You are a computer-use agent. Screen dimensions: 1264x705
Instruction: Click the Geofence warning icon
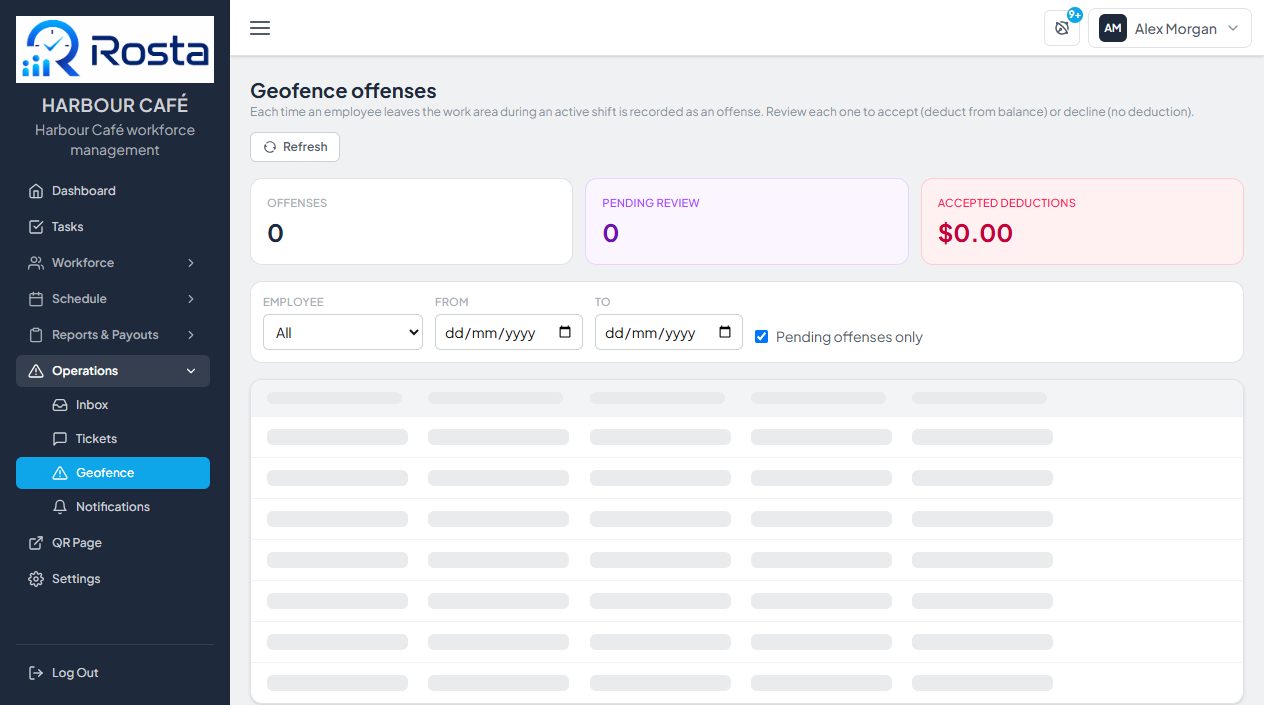click(60, 473)
